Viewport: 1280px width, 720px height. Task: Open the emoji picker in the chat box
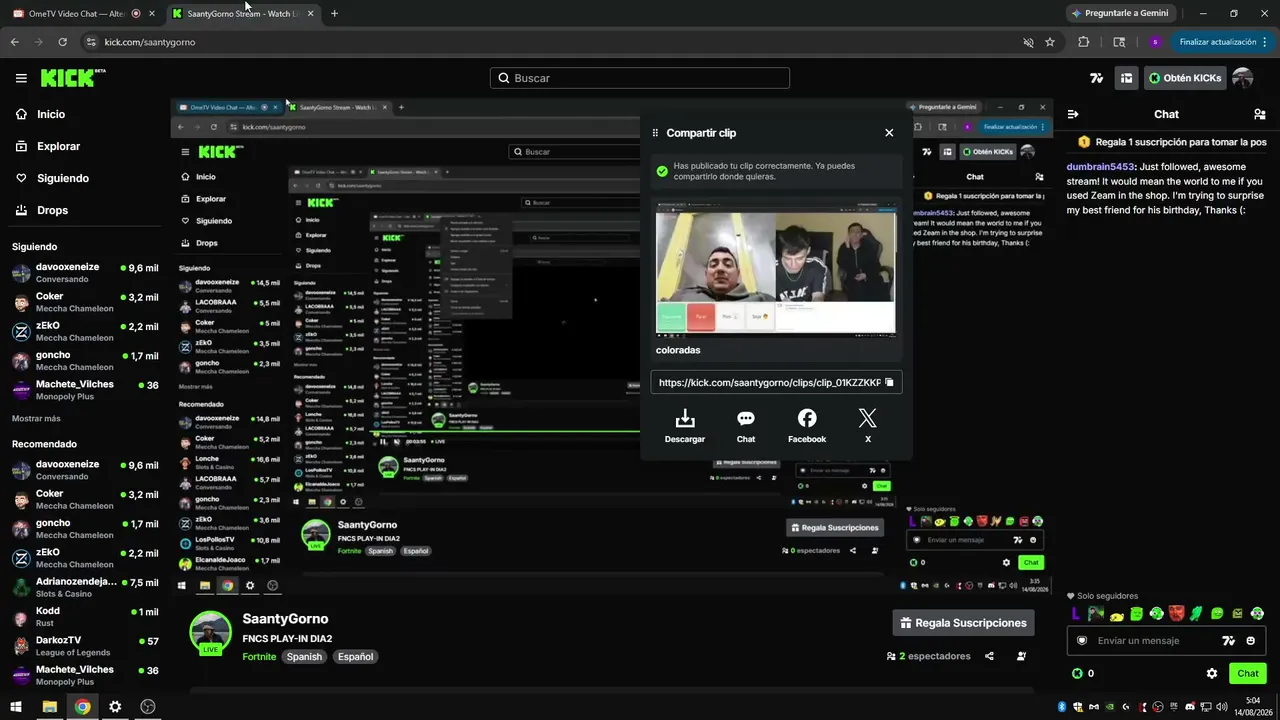coord(1251,641)
